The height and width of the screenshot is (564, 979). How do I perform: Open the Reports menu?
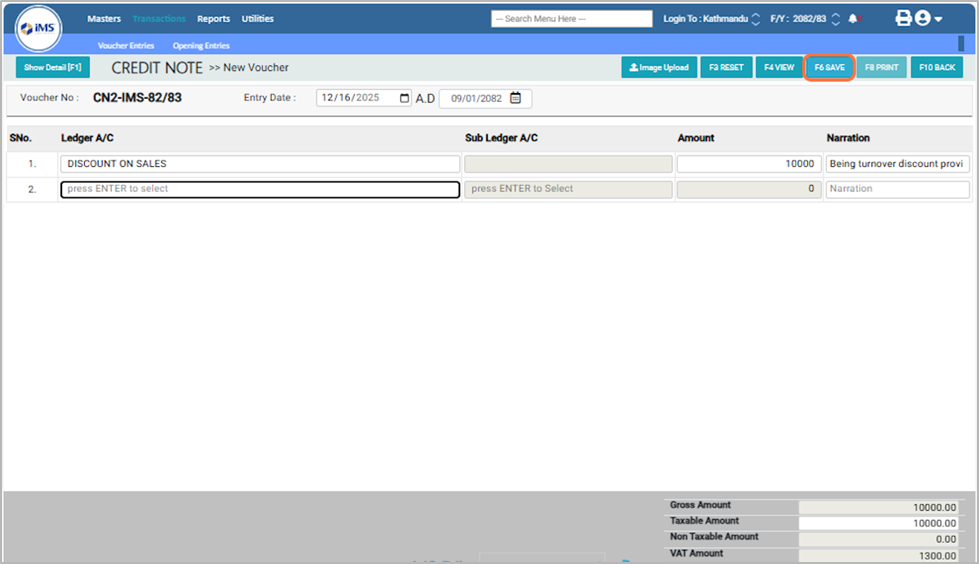213,19
